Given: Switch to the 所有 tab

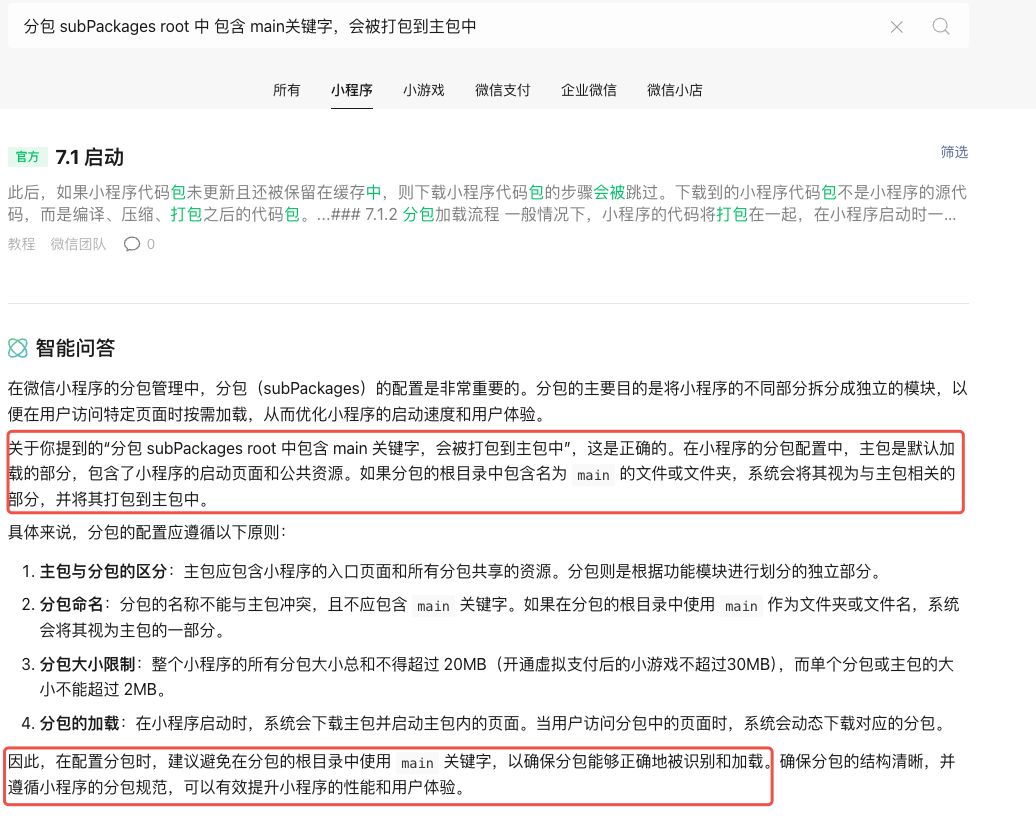Looking at the screenshot, I should click(x=286, y=90).
